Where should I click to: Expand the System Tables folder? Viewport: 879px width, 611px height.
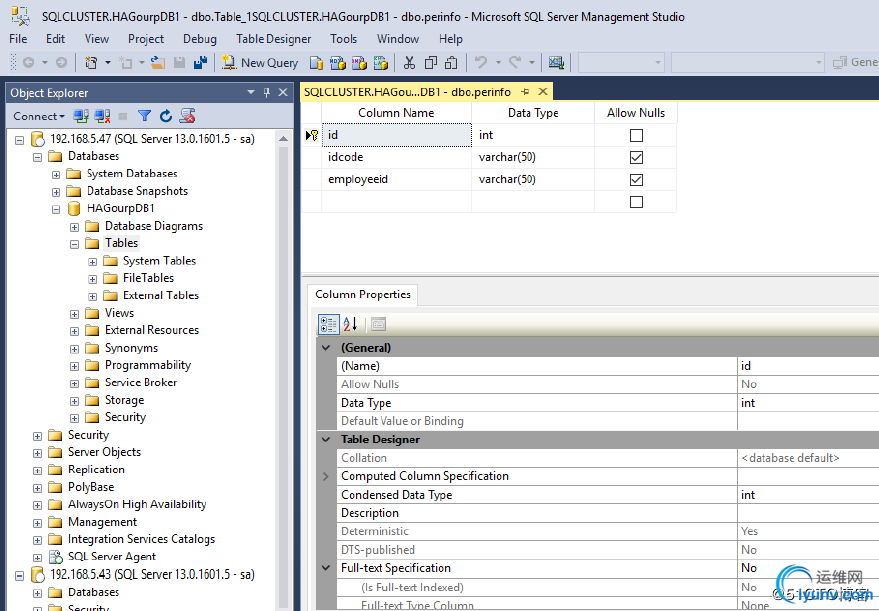click(92, 262)
